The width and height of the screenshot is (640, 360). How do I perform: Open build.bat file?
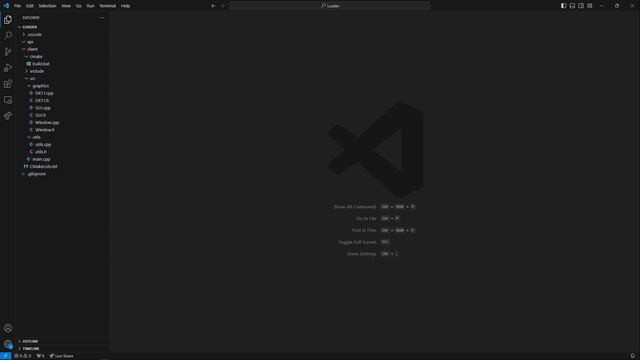(x=63, y=64)
